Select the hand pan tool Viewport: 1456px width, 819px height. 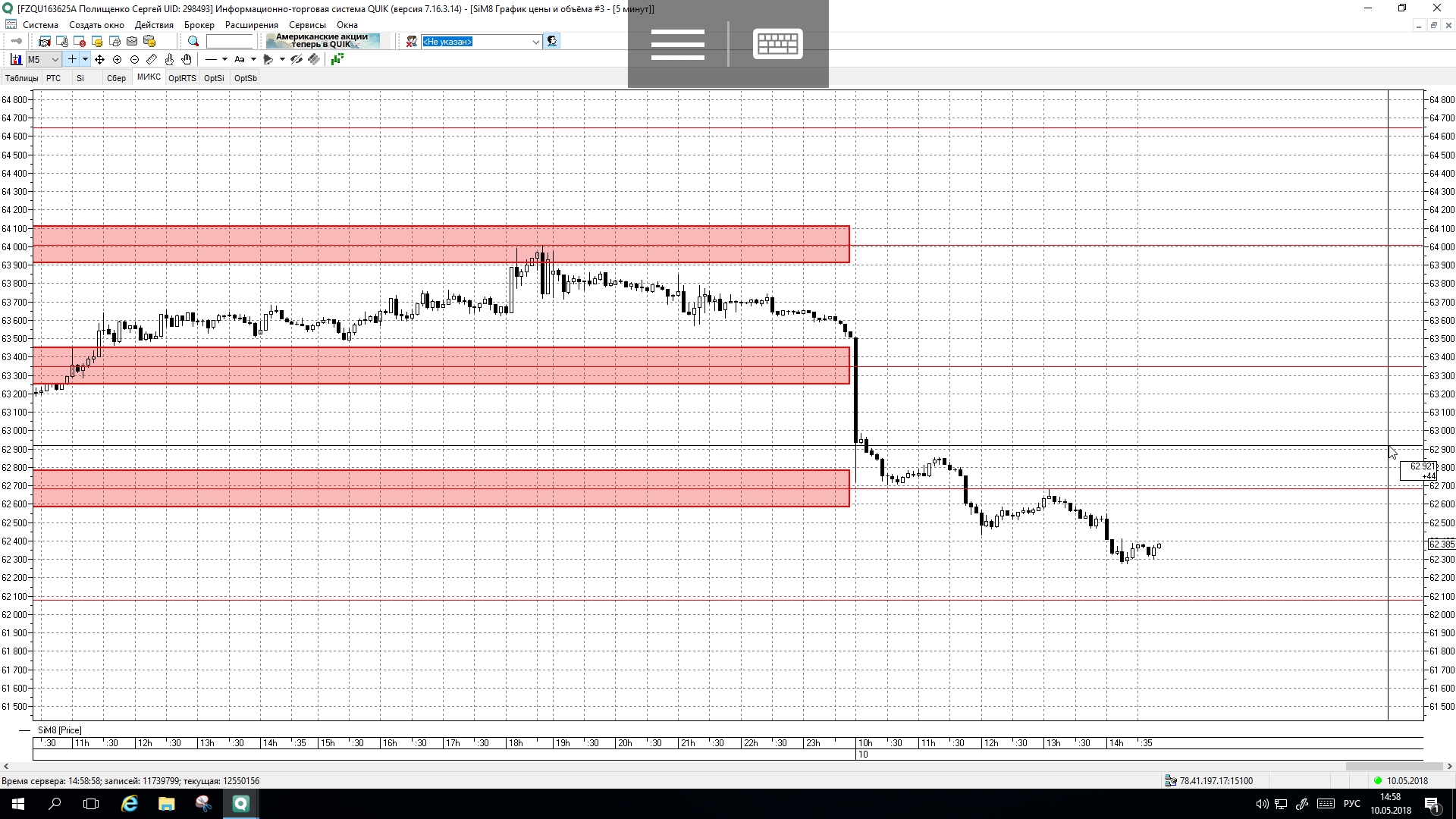coord(187,59)
